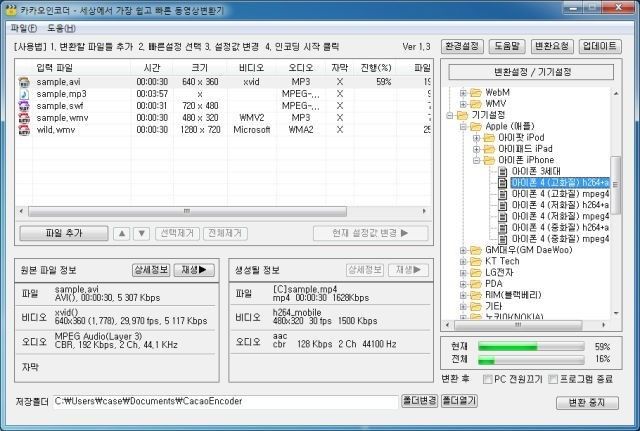Enable 프로그램 종료 after conversion

553,379
